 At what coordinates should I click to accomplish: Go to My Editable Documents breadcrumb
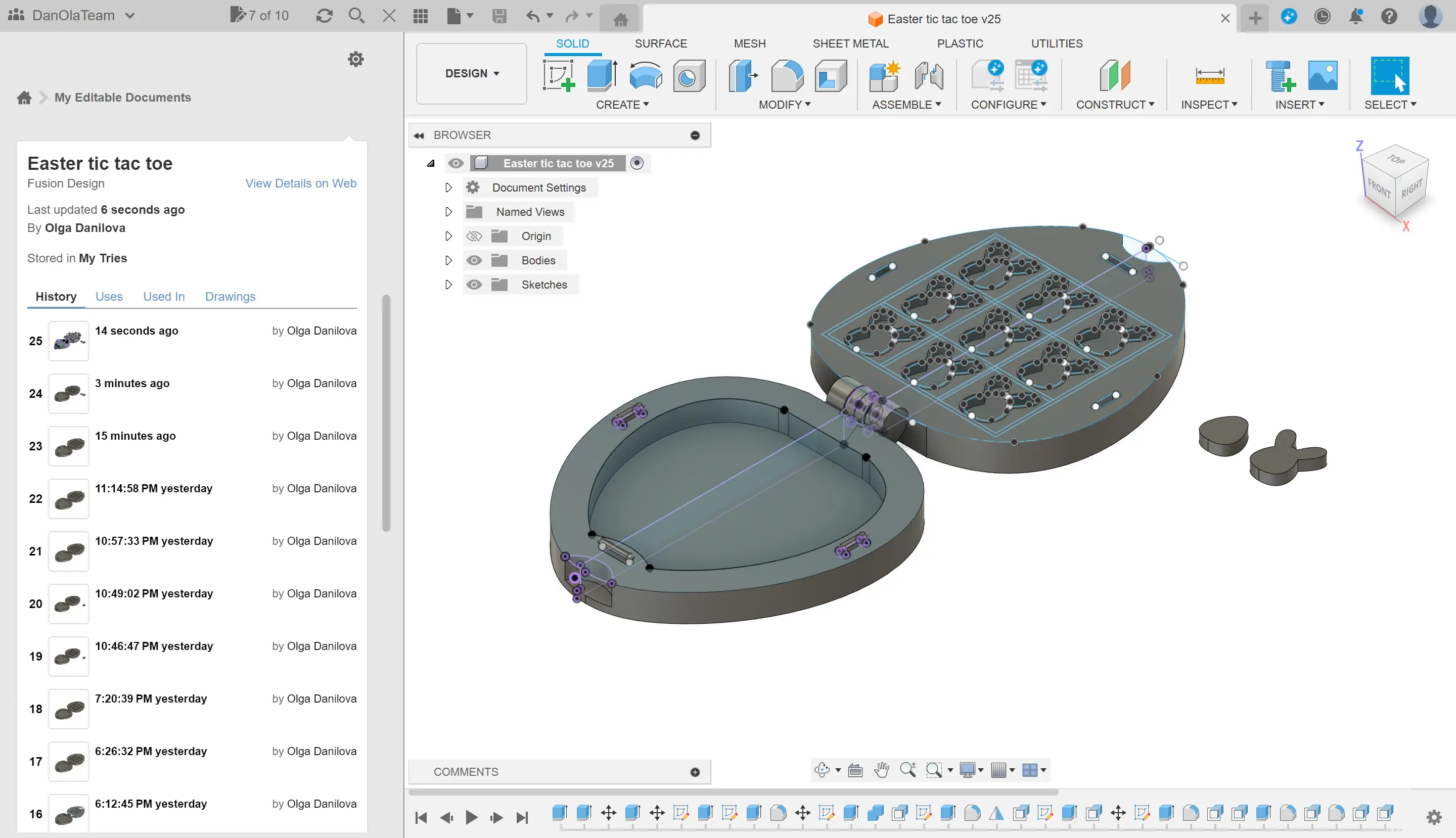pos(123,98)
